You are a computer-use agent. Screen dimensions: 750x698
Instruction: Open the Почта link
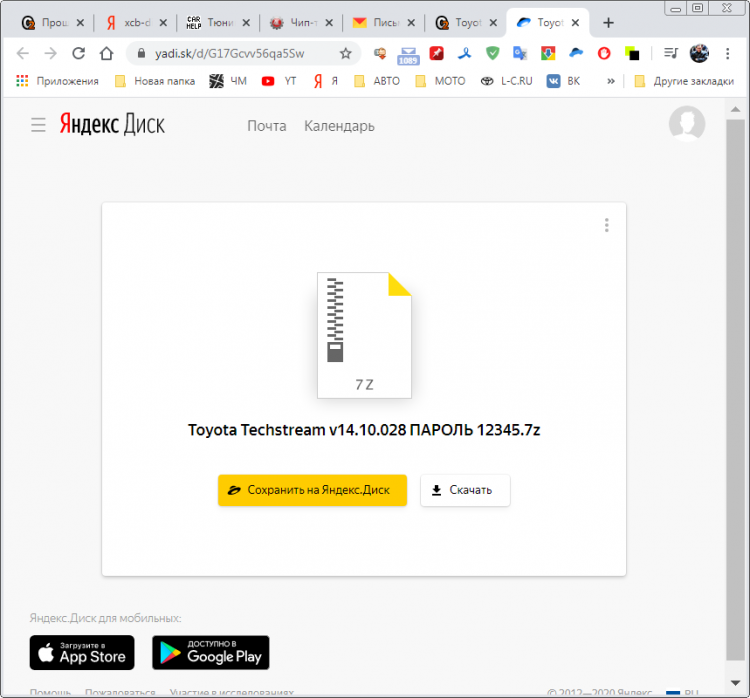point(267,126)
